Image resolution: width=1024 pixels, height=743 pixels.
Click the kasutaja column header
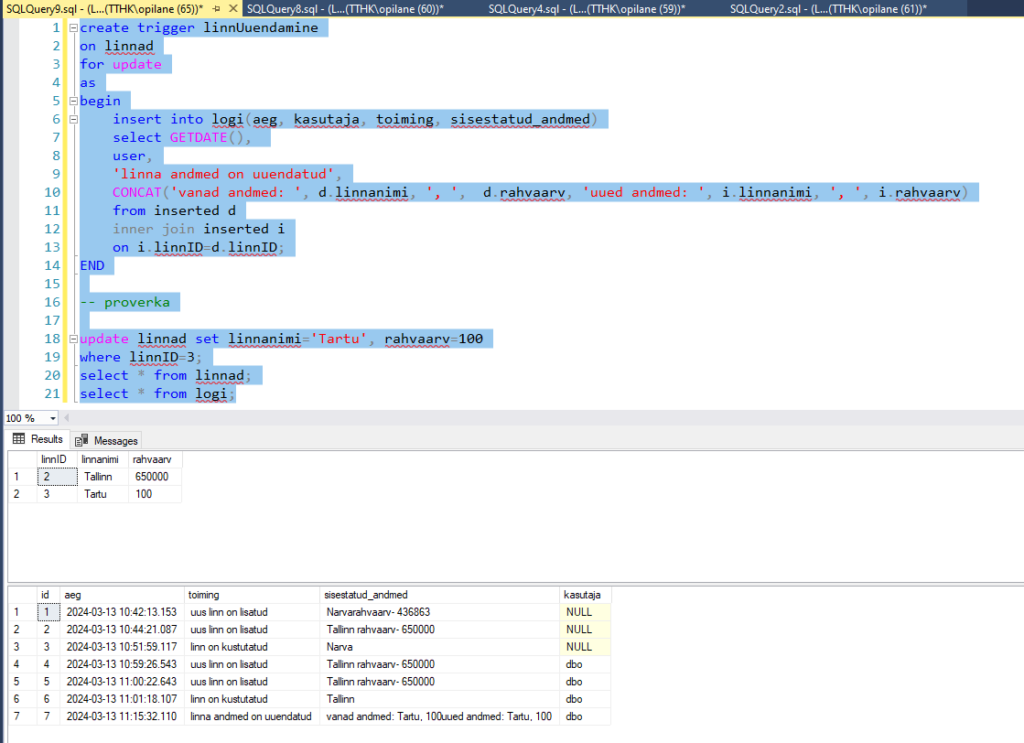pos(585,595)
